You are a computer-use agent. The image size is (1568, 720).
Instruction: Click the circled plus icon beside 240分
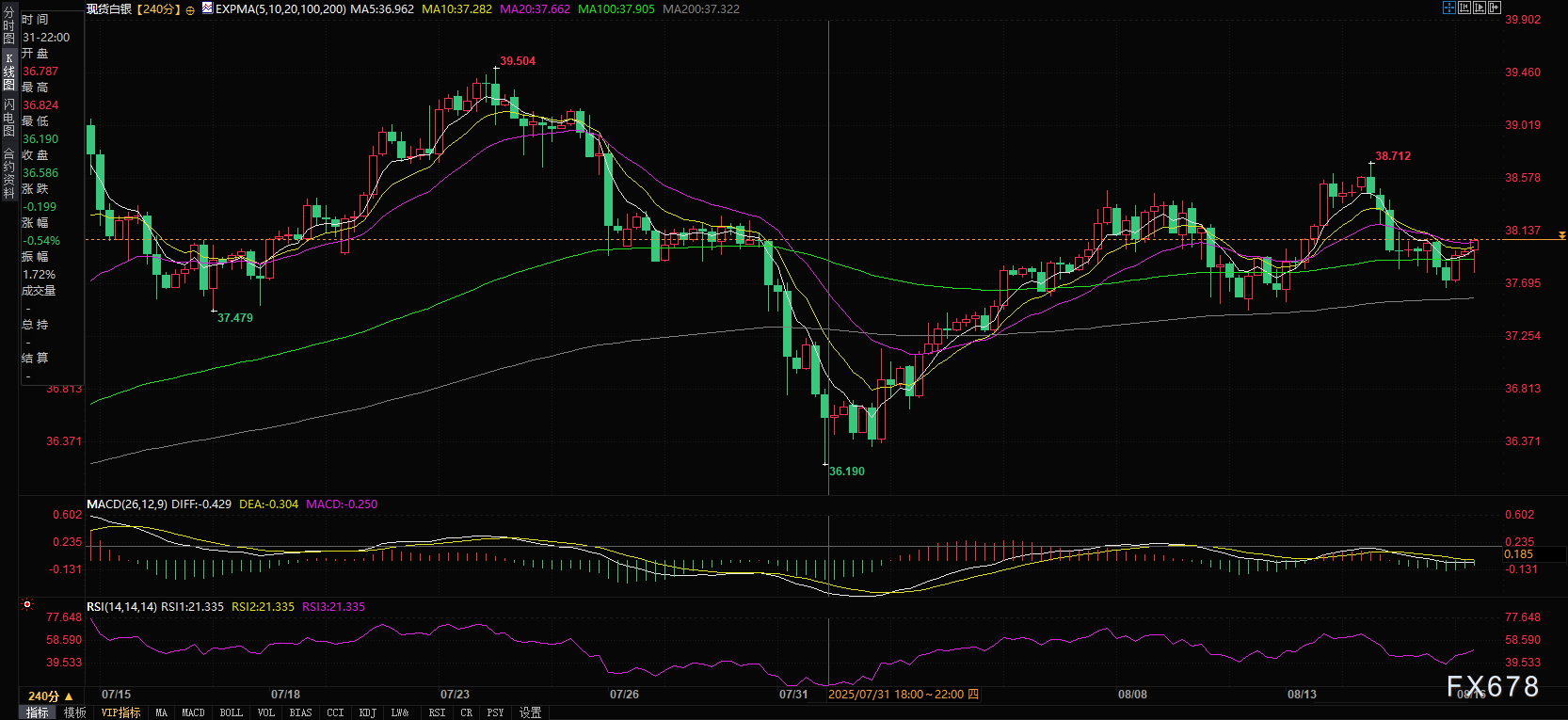tap(190, 9)
